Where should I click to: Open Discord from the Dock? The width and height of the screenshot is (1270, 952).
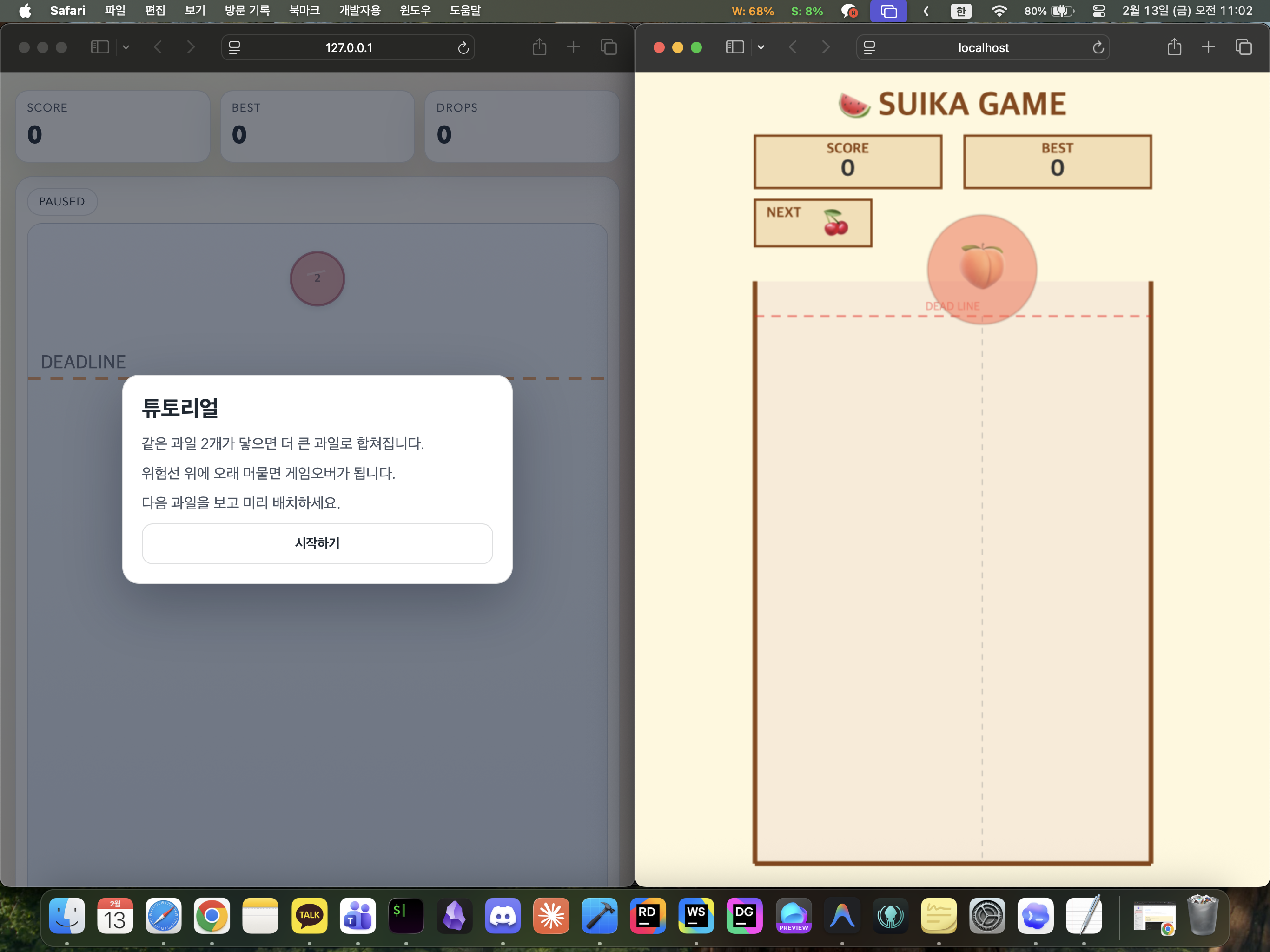click(503, 915)
